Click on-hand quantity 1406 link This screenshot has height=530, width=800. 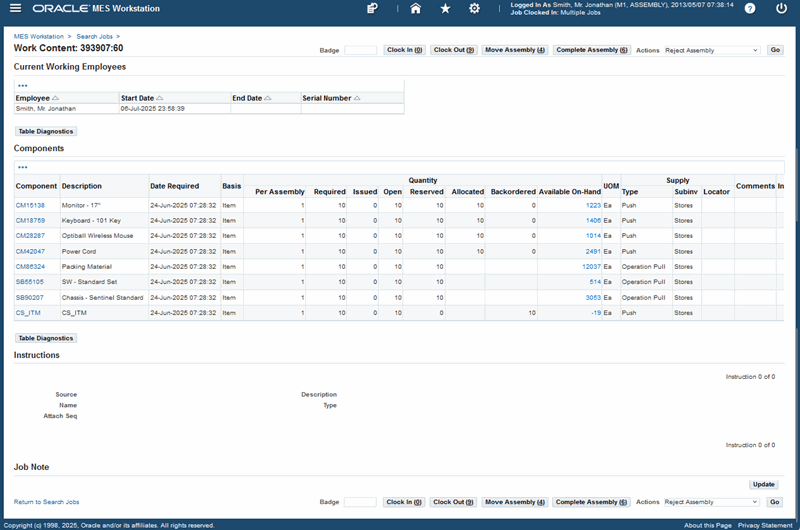(593, 220)
